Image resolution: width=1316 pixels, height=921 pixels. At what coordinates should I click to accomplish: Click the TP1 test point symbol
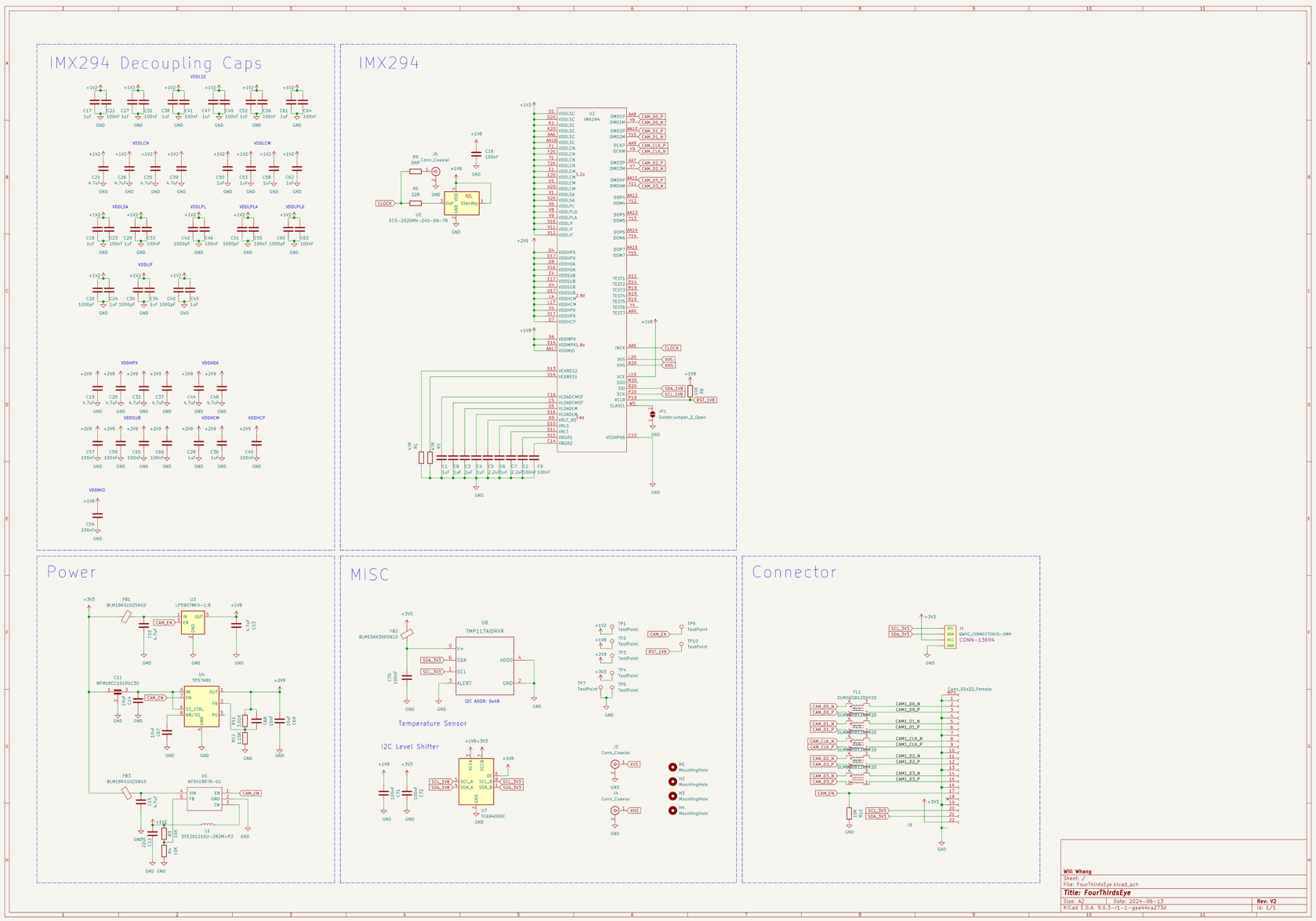click(612, 626)
